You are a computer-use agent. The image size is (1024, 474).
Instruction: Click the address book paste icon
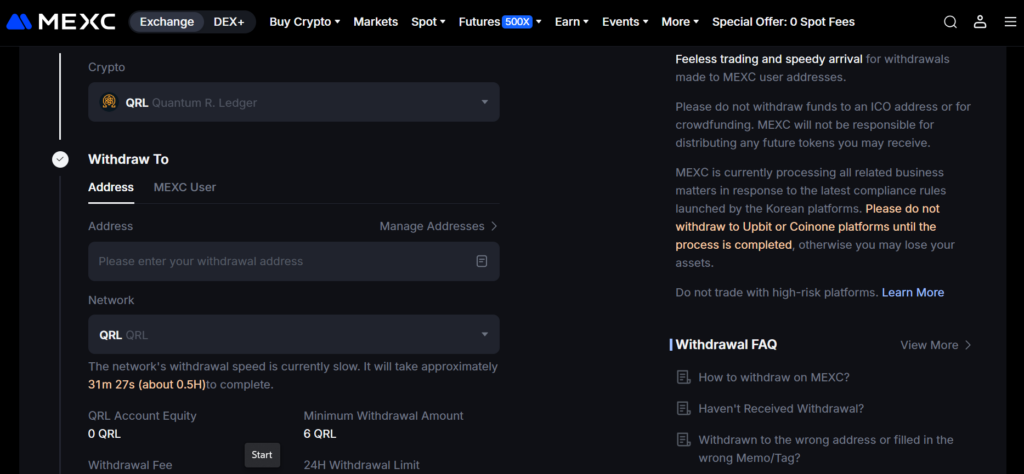tap(482, 261)
